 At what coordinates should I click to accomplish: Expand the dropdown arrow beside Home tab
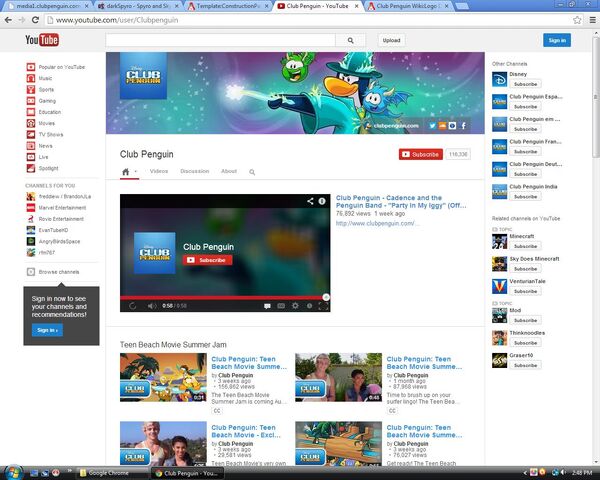click(135, 171)
